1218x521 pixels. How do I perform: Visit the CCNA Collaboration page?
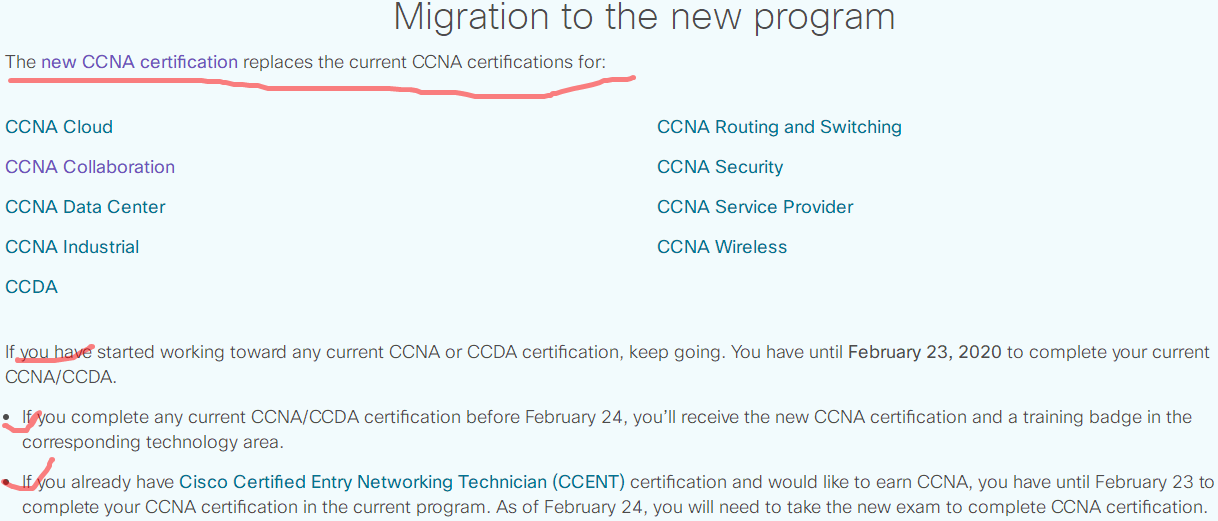click(x=90, y=167)
